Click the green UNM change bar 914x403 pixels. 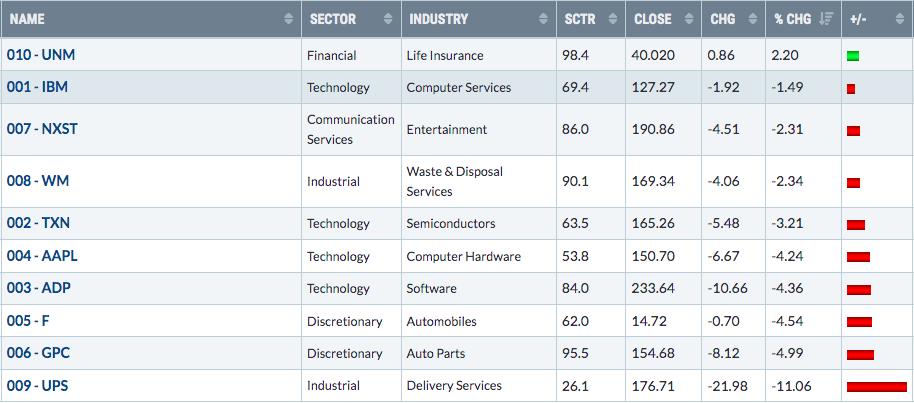pos(853,56)
